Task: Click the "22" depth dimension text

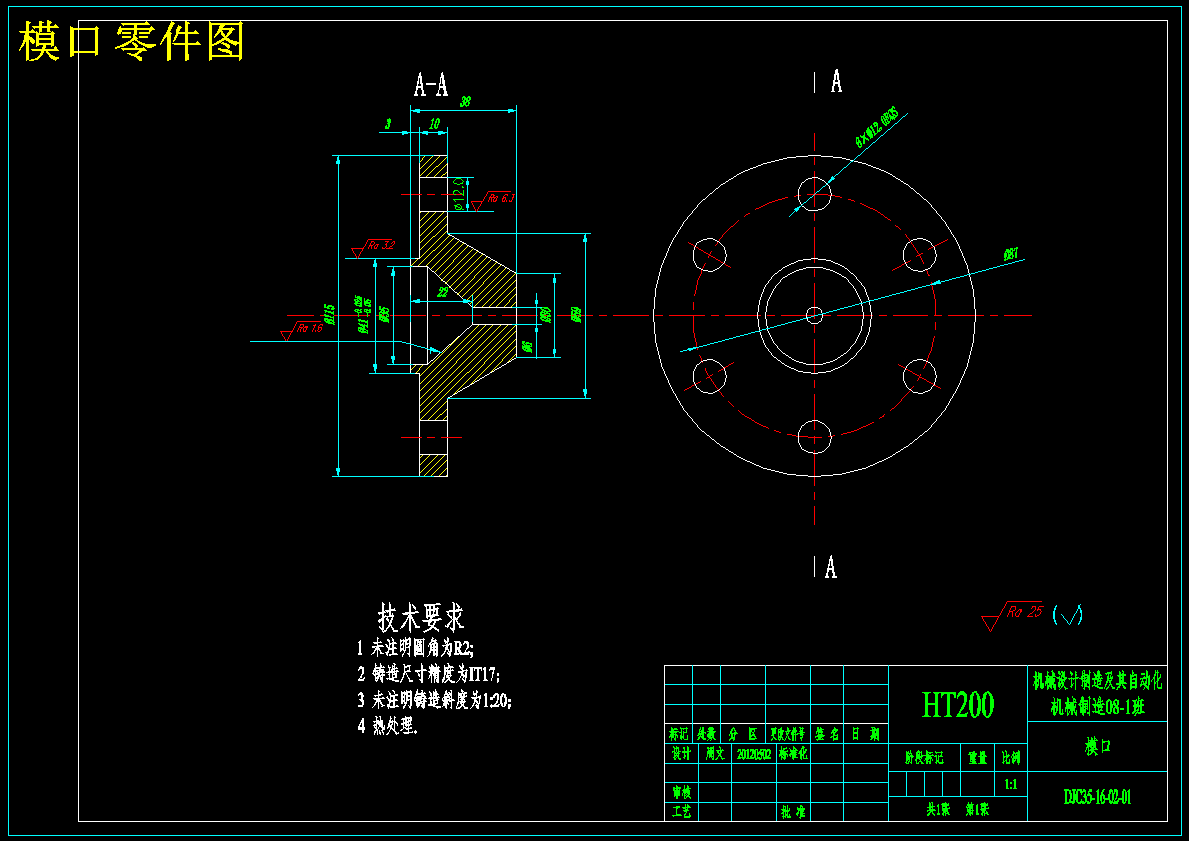Action: [x=443, y=291]
